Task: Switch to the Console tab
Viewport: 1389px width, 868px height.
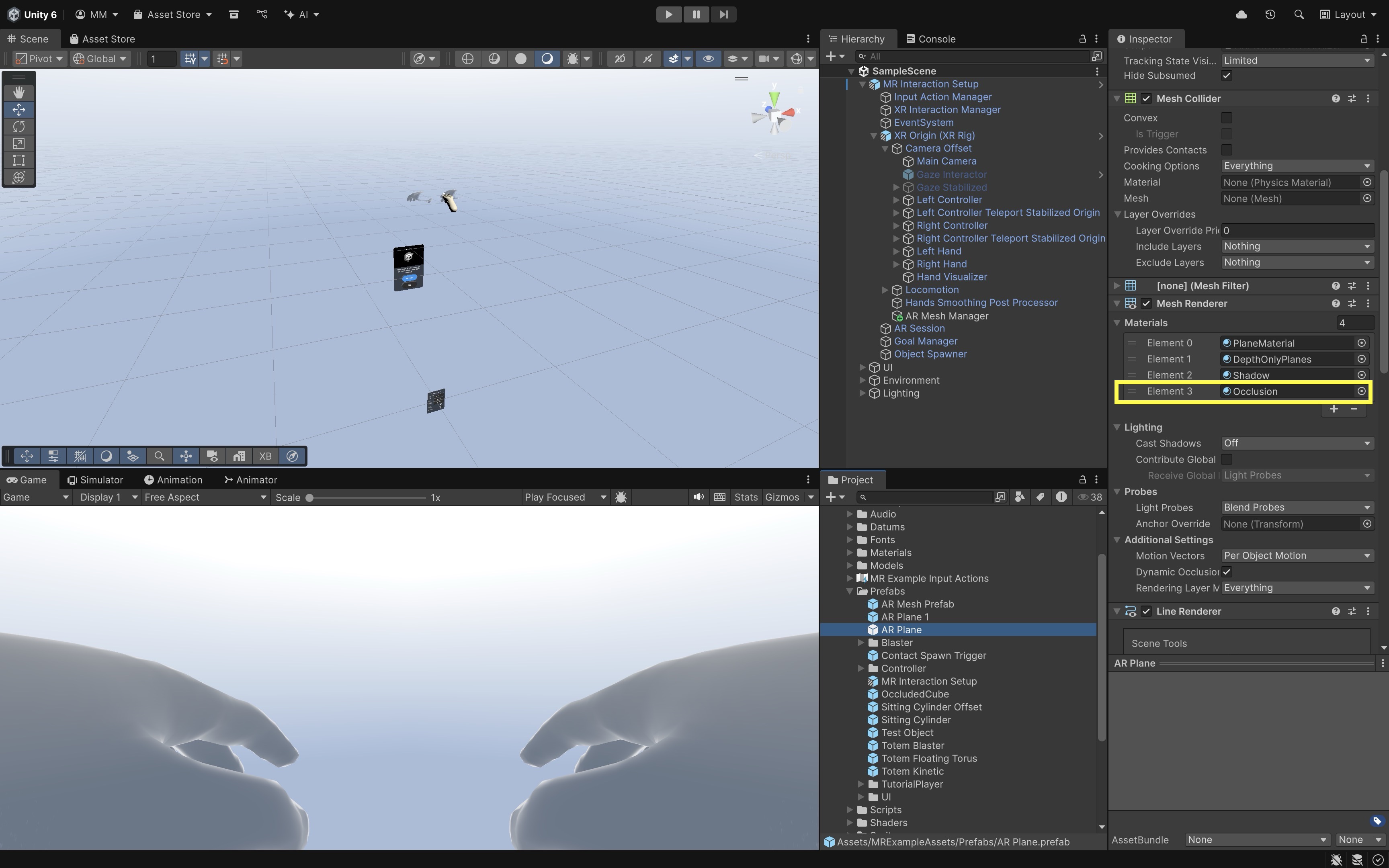Action: [930, 39]
